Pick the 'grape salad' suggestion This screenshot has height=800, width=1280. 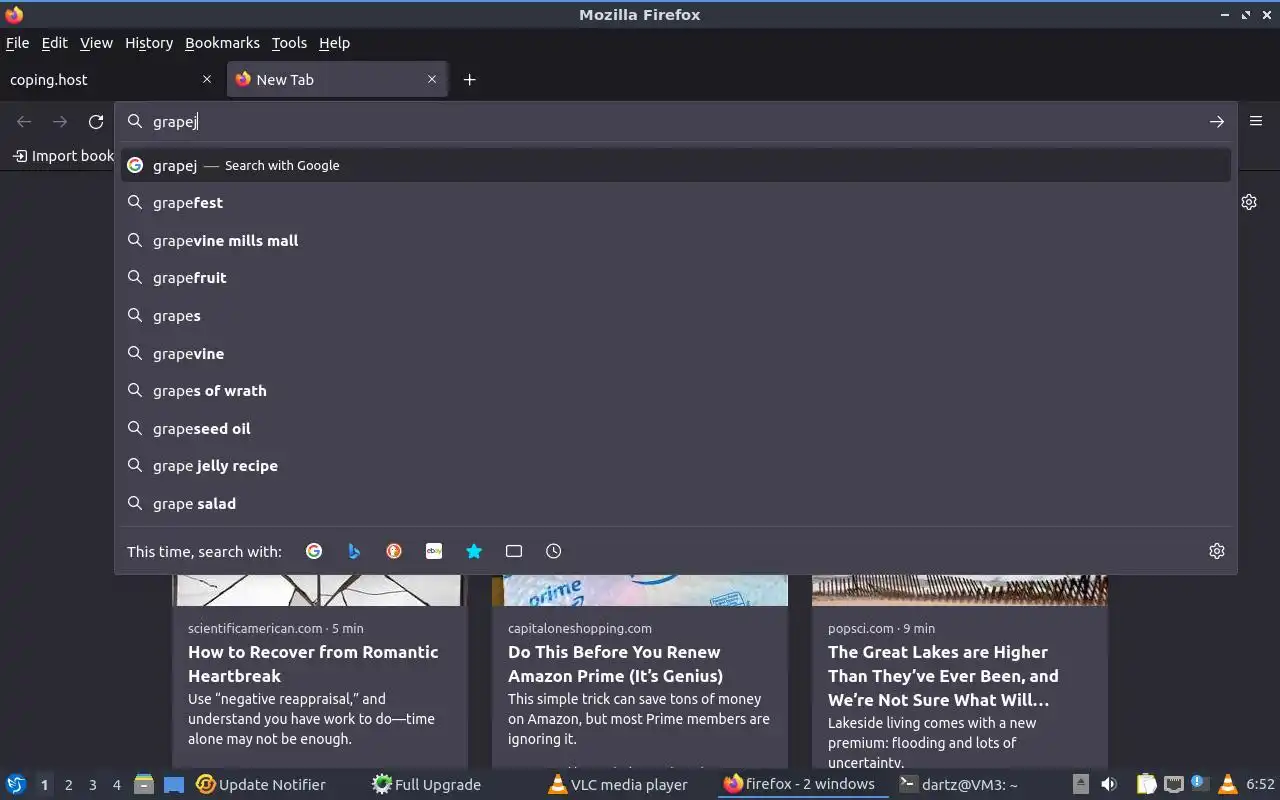point(676,504)
